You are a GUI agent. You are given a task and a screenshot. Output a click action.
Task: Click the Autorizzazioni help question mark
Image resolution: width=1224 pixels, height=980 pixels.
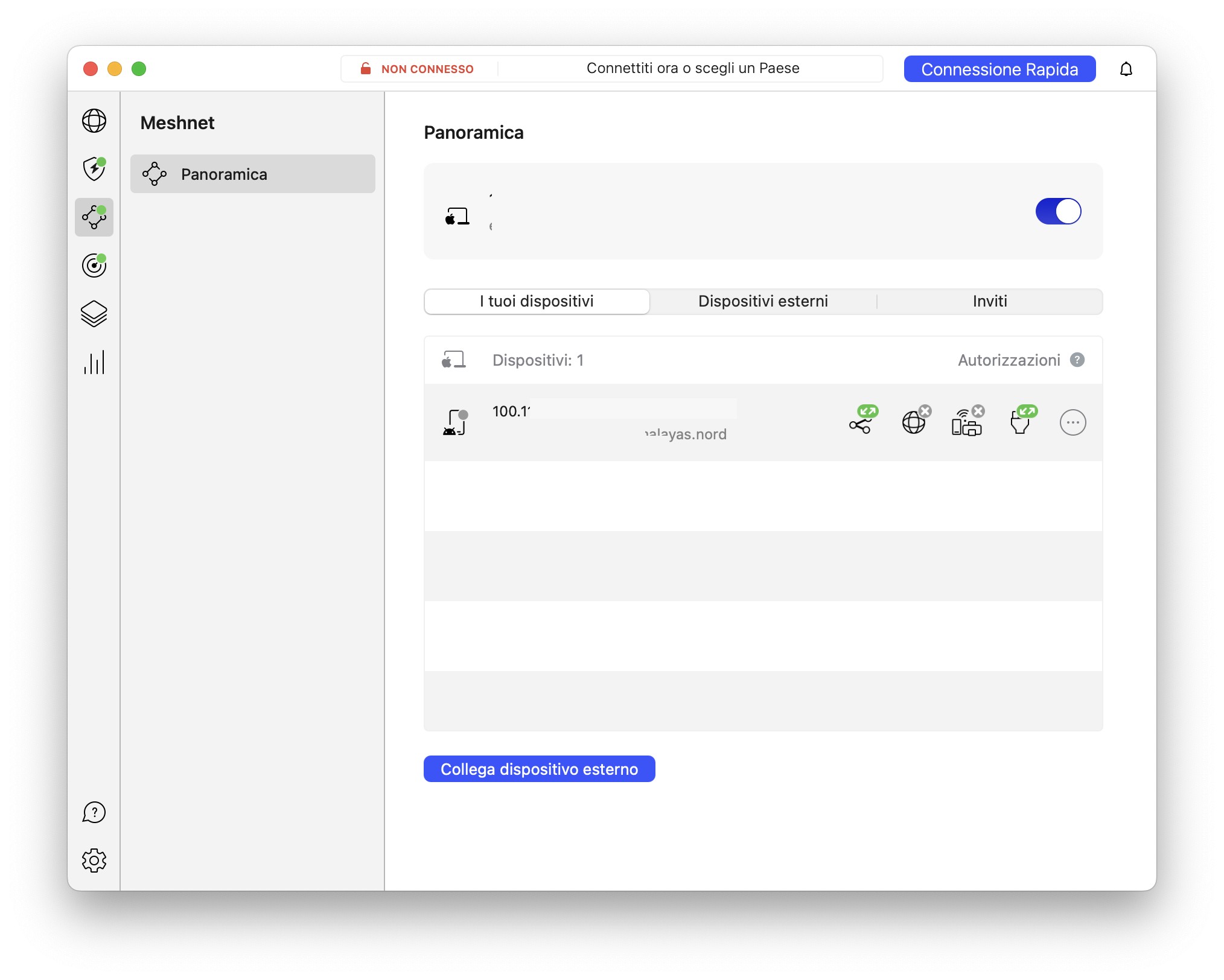(1078, 360)
